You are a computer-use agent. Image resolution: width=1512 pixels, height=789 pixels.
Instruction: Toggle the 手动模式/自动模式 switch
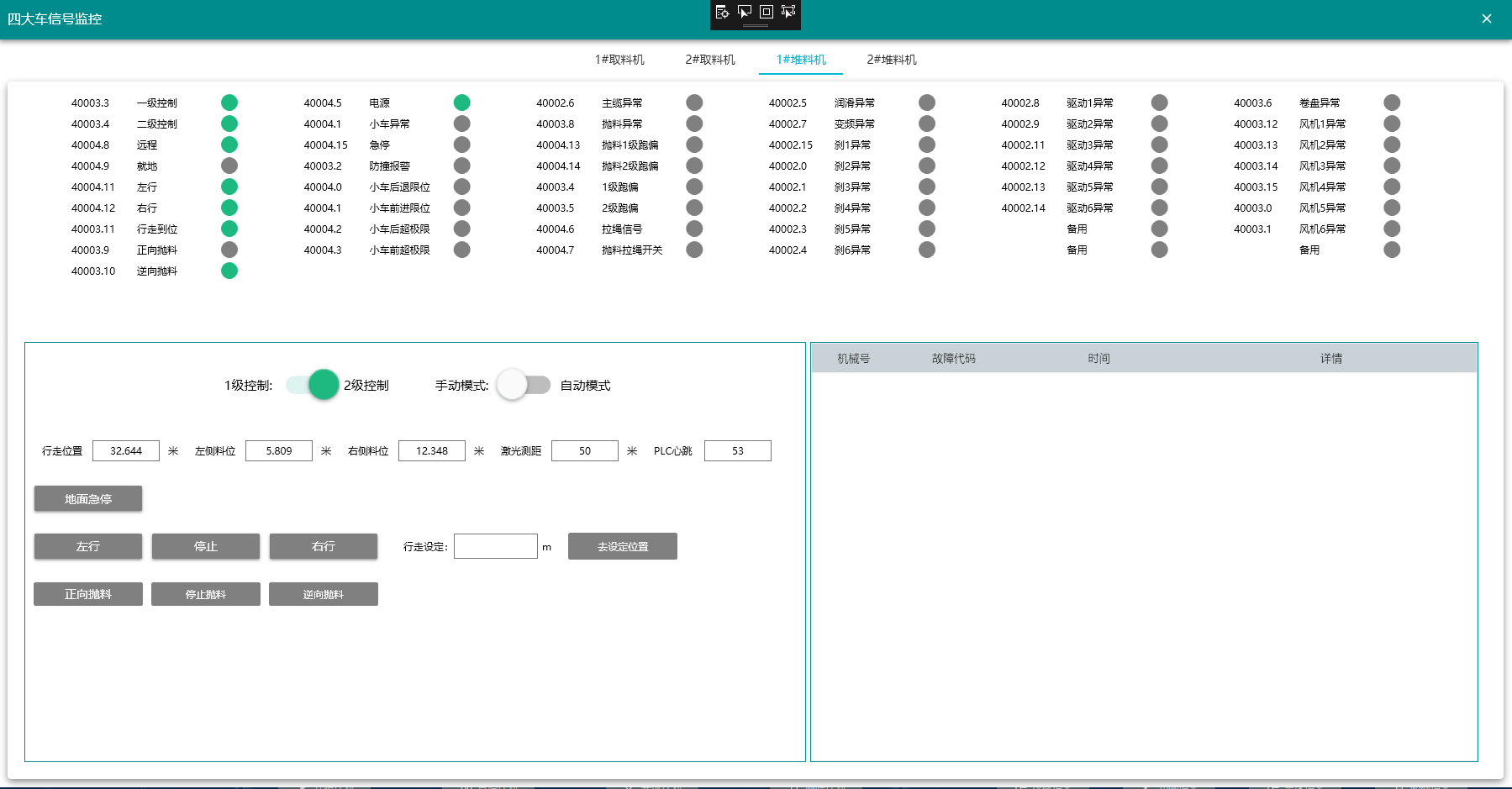(523, 385)
